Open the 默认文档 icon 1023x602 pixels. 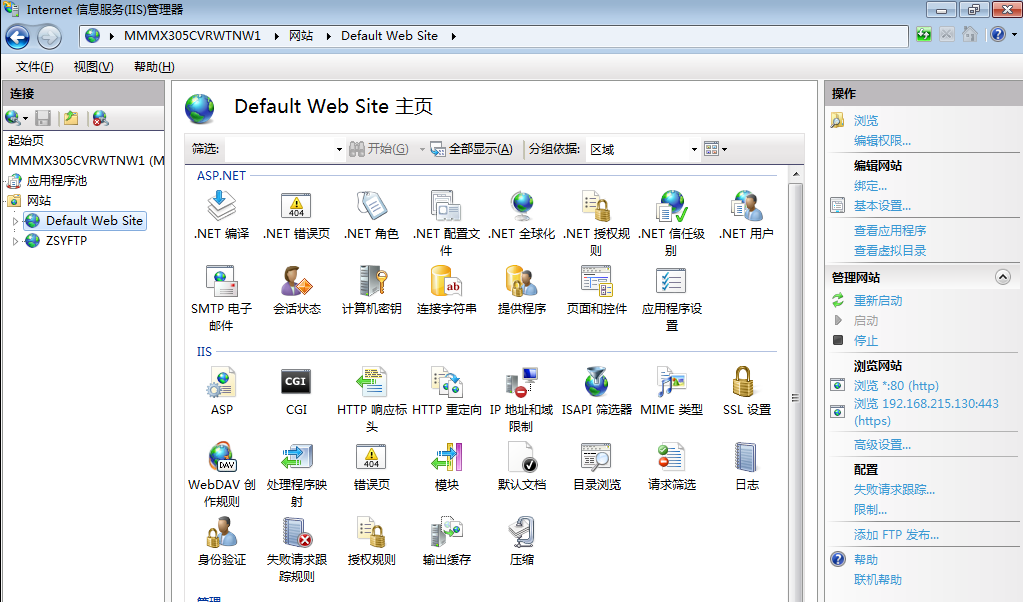pyautogui.click(x=521, y=457)
